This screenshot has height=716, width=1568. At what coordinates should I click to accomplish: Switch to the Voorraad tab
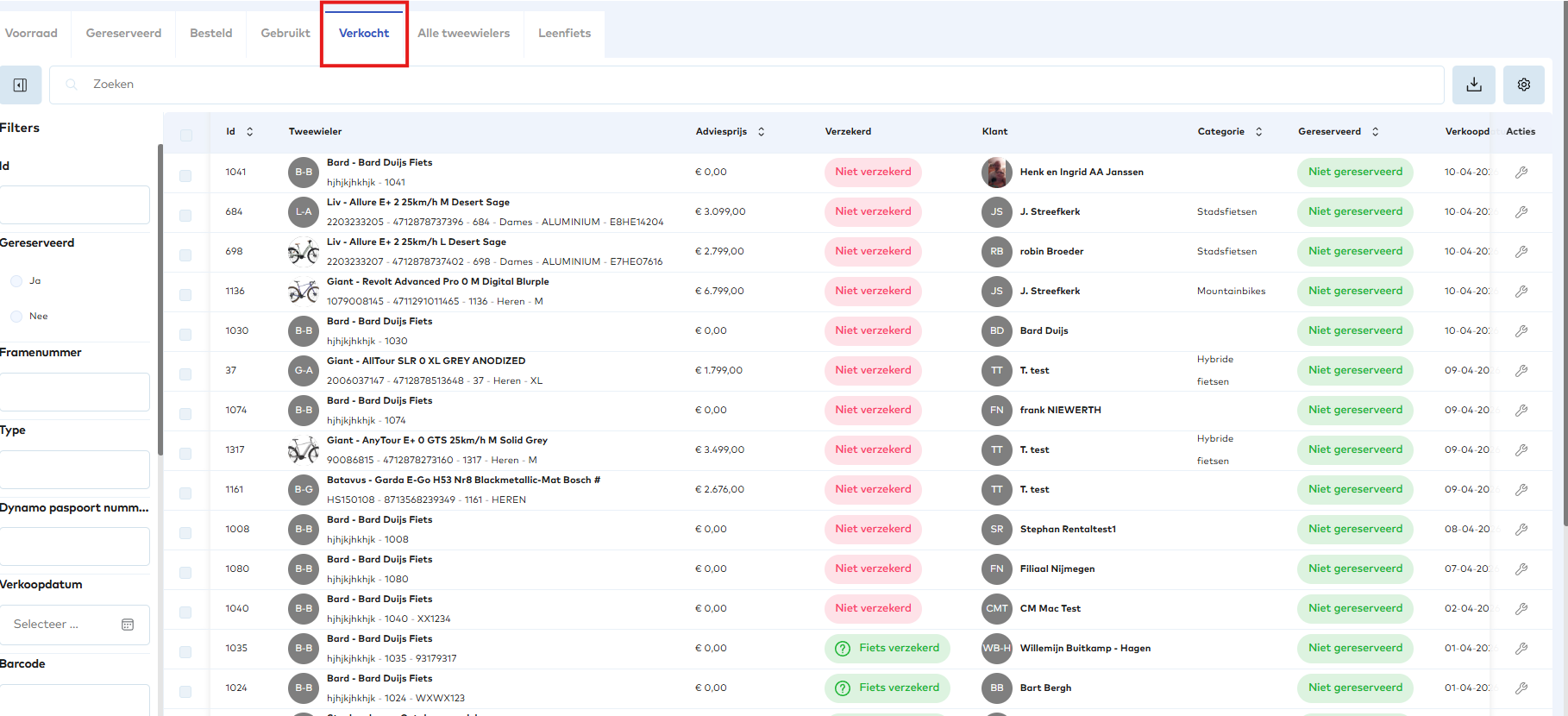coord(31,34)
